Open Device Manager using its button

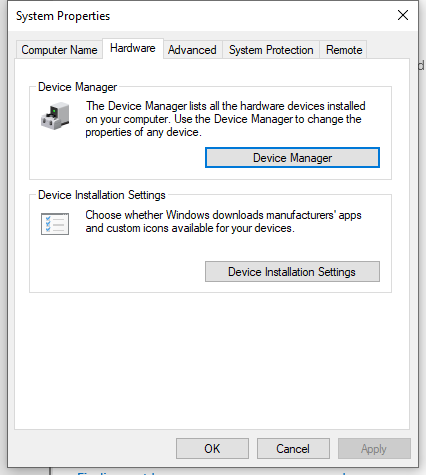click(x=292, y=158)
